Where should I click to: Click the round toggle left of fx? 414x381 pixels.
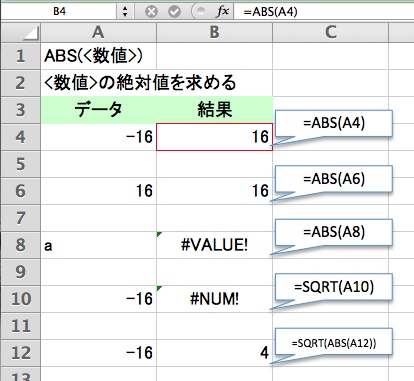coord(201,12)
